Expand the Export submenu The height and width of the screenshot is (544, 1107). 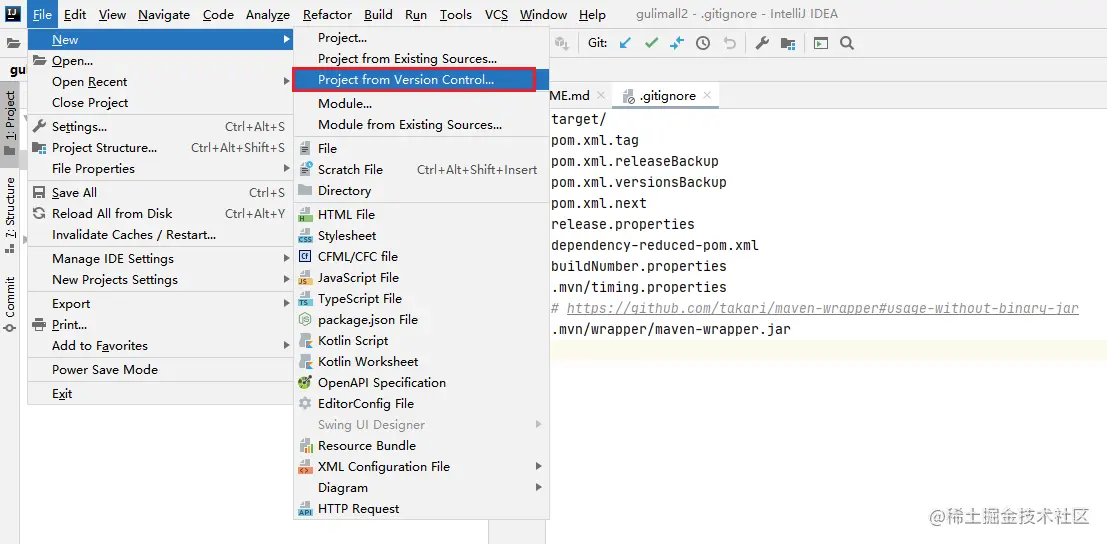(x=160, y=304)
